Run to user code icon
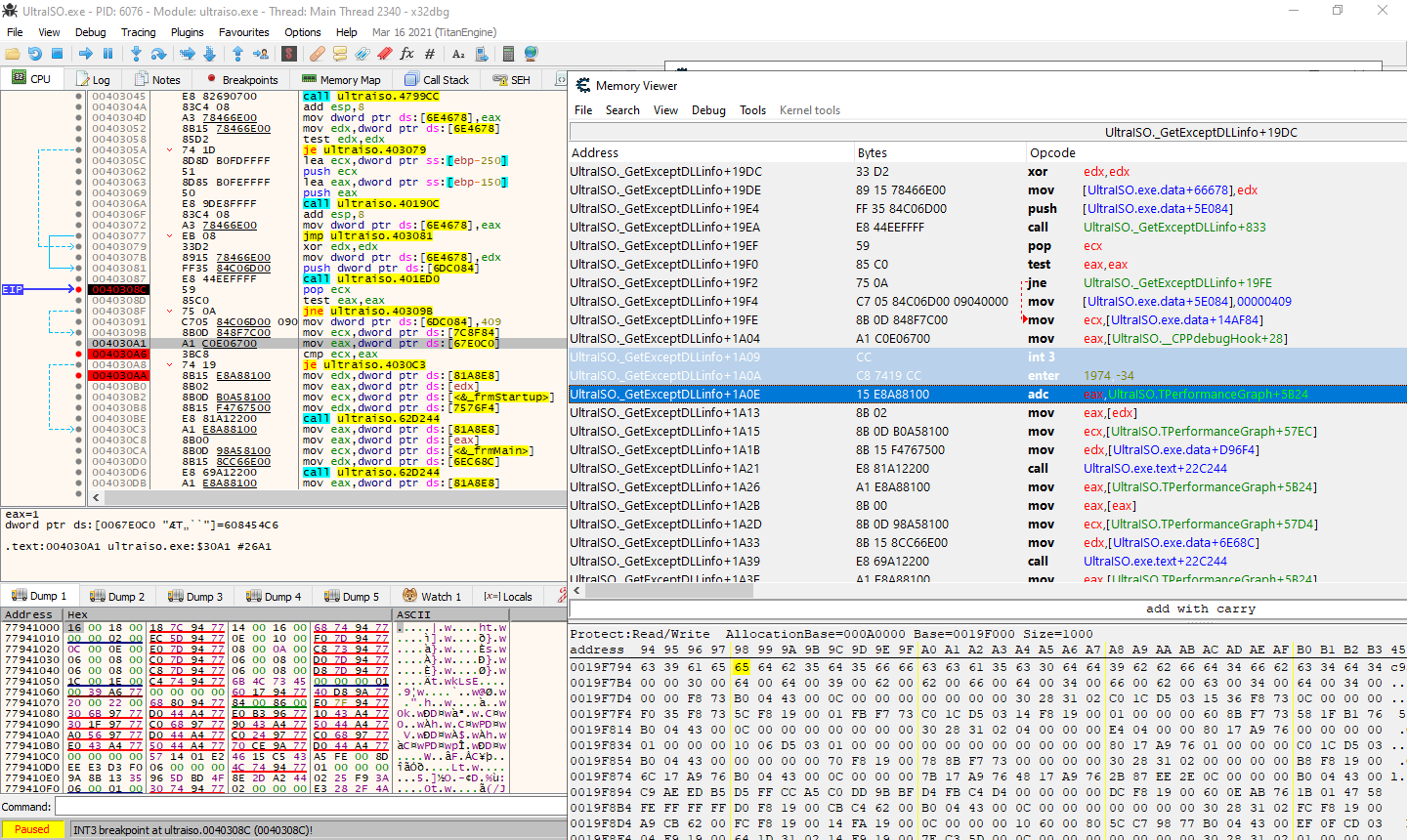 [261, 54]
